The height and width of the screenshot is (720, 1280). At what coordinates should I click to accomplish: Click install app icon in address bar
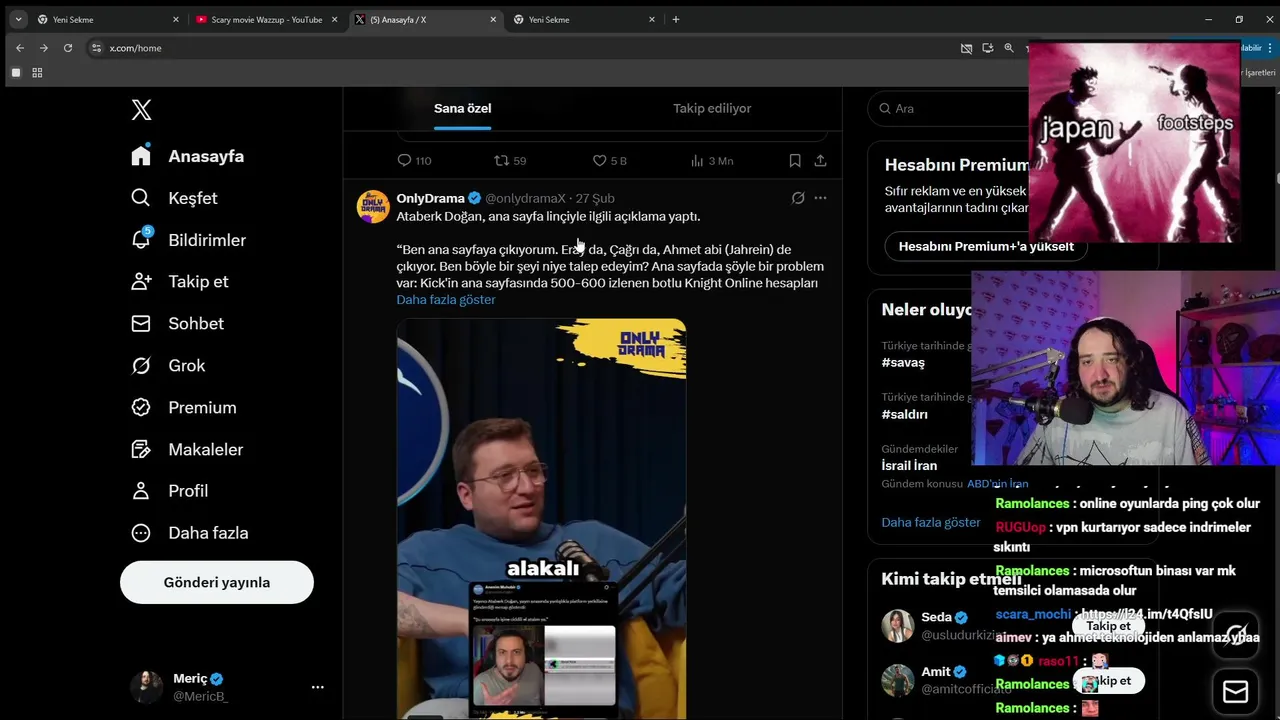pos(988,48)
